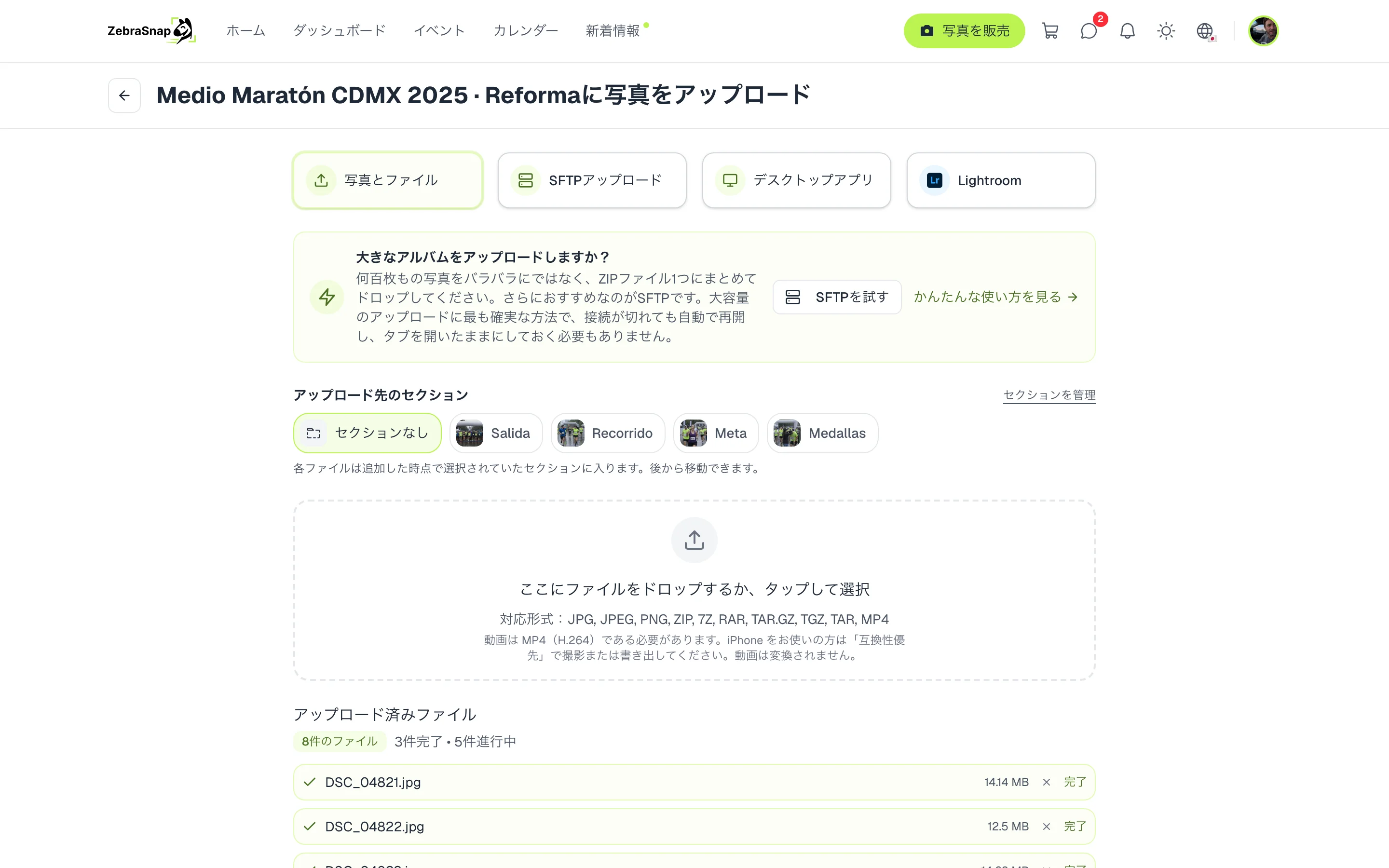The width and height of the screenshot is (1389, 868).
Task: Switch to the Lightroom tab
Action: (x=1000, y=180)
